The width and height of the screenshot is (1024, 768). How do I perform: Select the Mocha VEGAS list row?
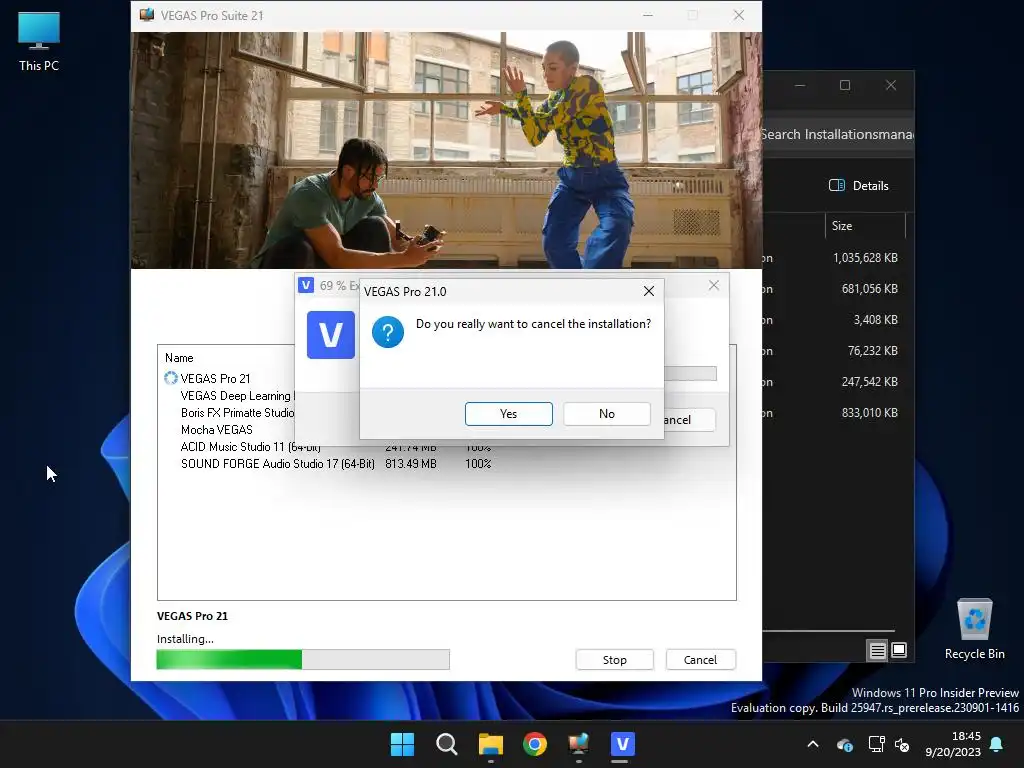point(217,430)
